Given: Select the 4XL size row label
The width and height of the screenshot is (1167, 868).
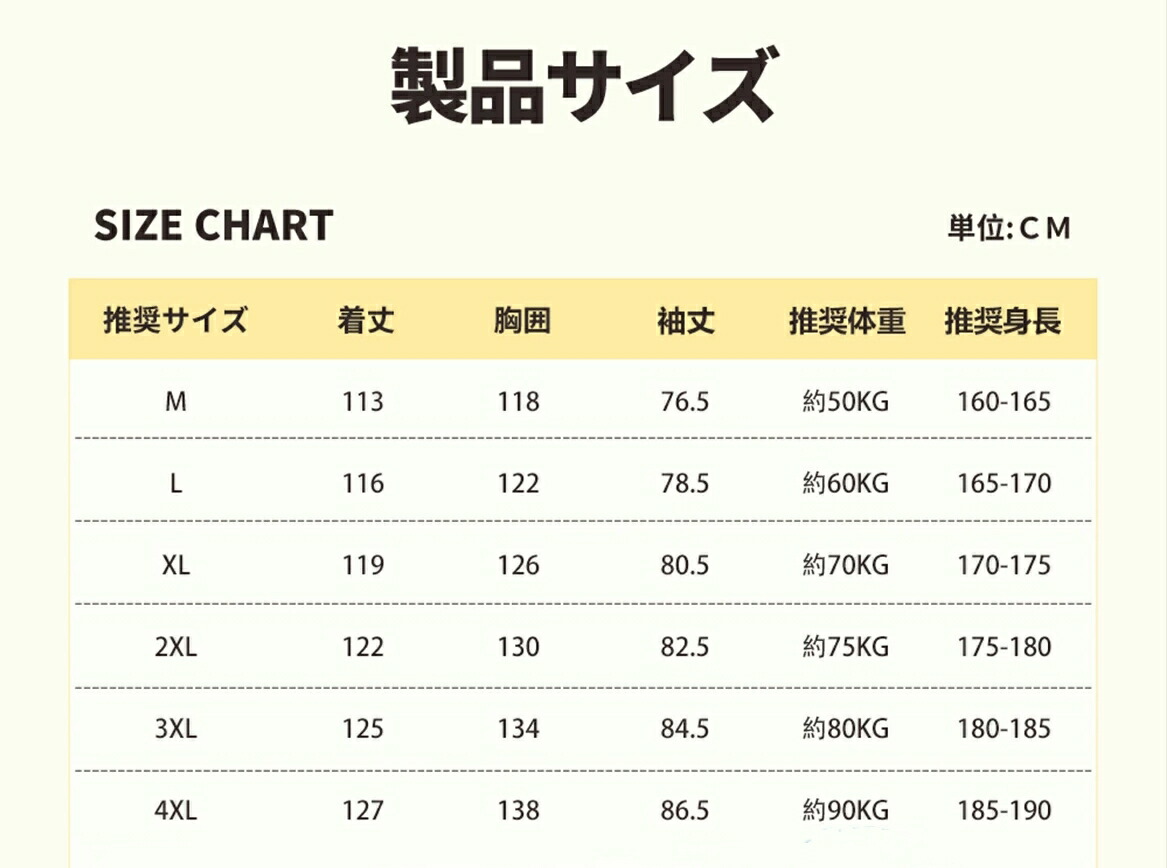Looking at the screenshot, I should point(176,811).
